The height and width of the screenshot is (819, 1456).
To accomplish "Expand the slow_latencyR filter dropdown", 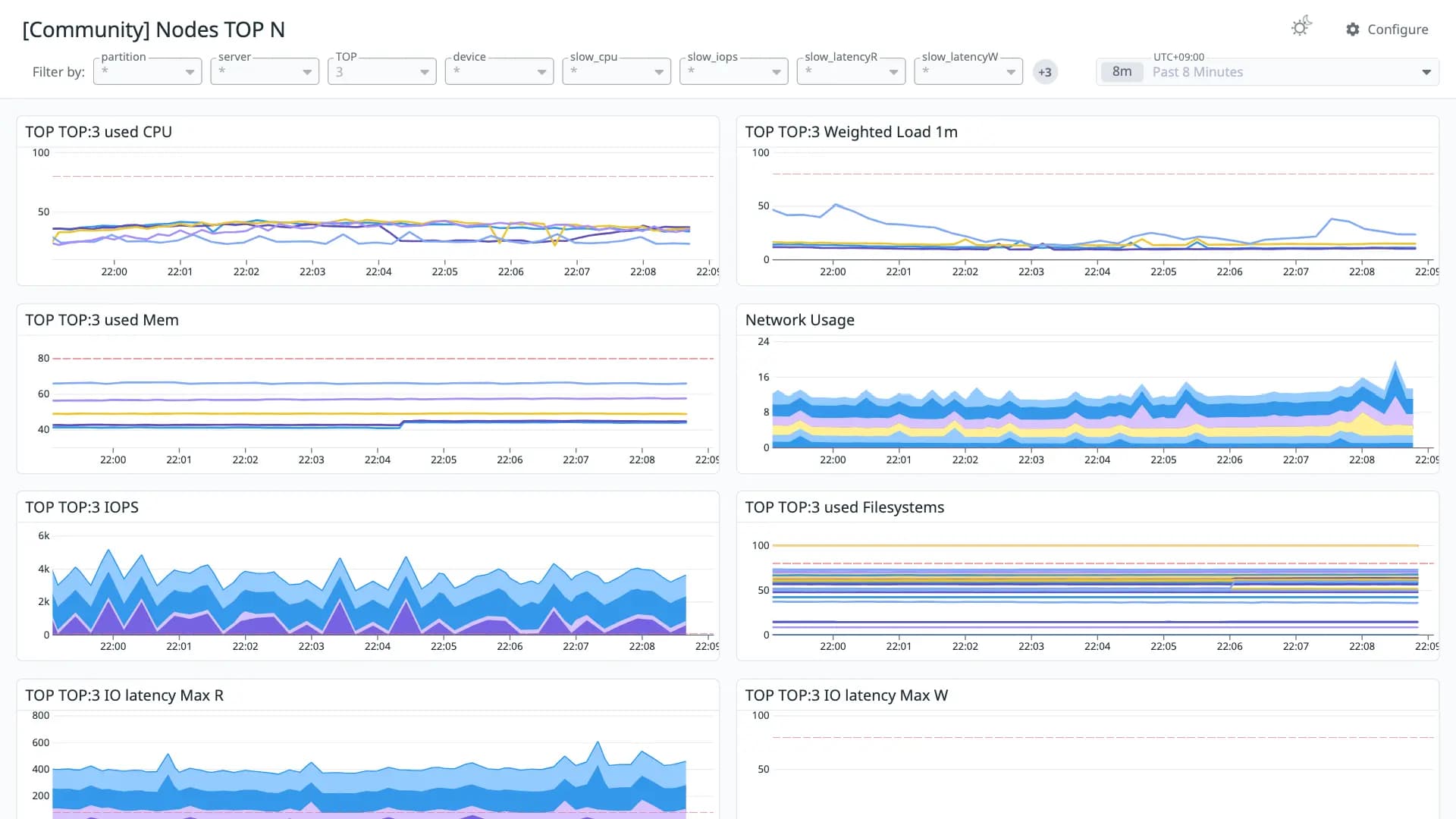I will pos(851,71).
